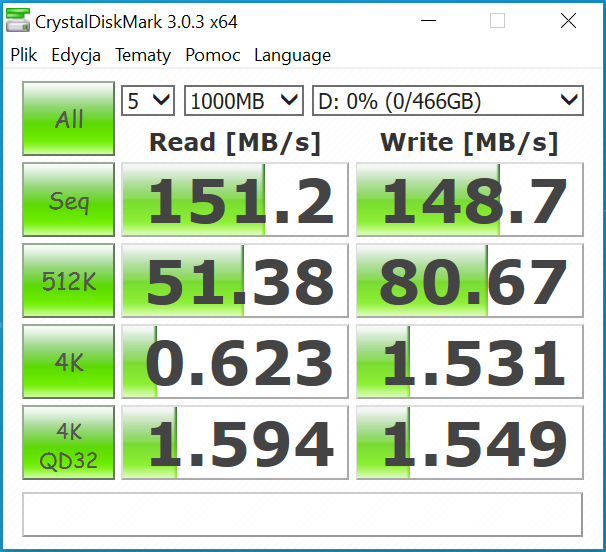The height and width of the screenshot is (552, 606).
Task: Minimize the CrystalDiskMark window
Action: point(428,20)
